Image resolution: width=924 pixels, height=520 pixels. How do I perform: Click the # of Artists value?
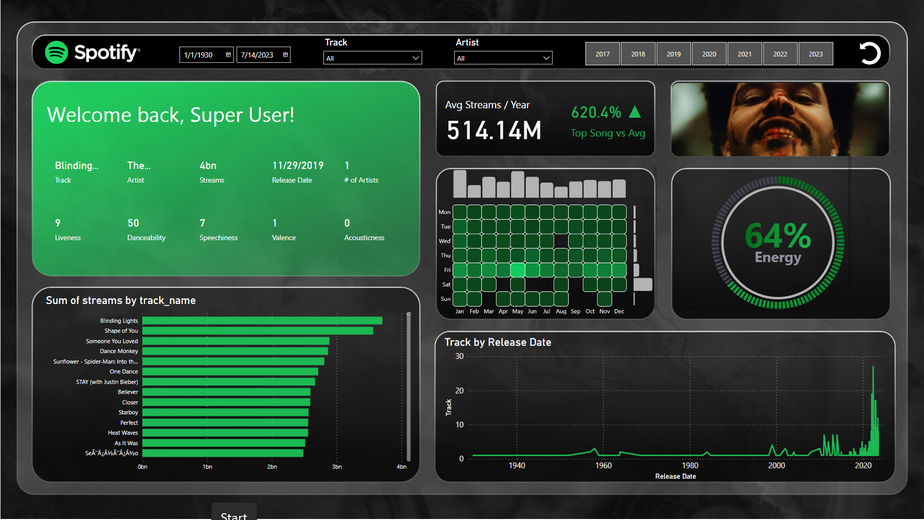tap(347, 166)
